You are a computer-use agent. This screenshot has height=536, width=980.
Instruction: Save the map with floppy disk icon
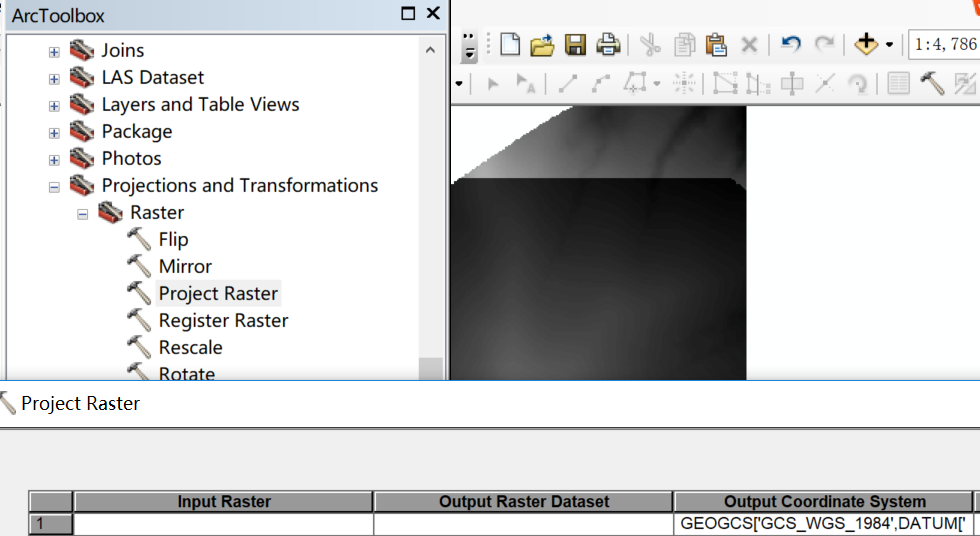coord(575,45)
